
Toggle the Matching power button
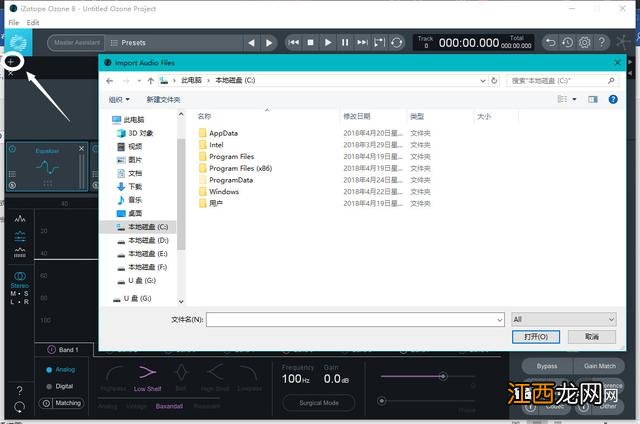click(x=46, y=403)
